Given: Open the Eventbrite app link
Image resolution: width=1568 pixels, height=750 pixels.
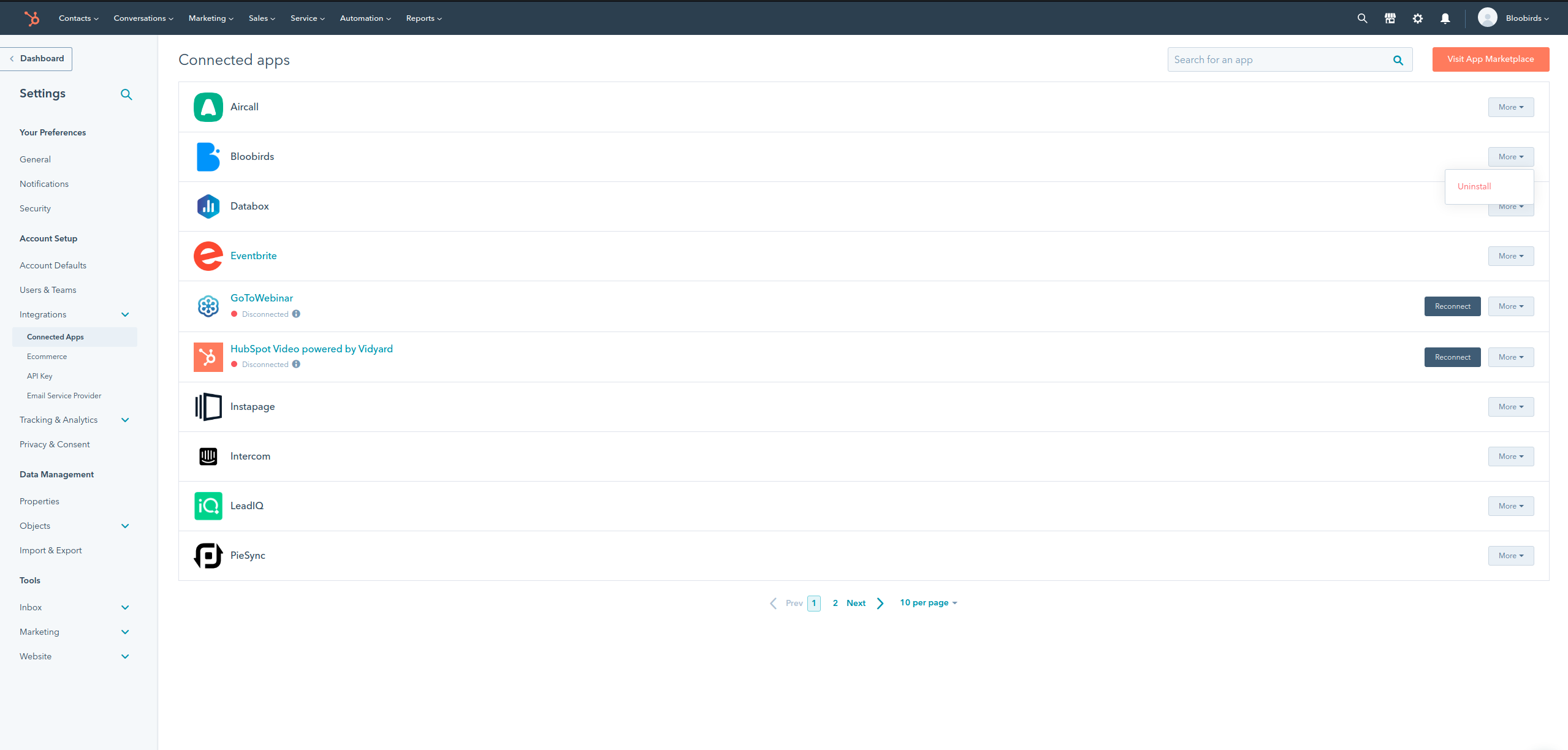Looking at the screenshot, I should pos(253,256).
